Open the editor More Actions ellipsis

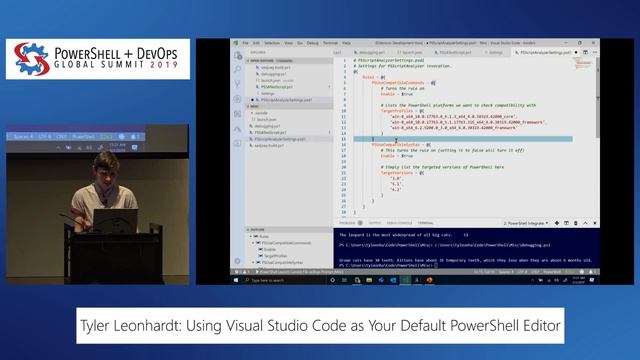(595, 52)
